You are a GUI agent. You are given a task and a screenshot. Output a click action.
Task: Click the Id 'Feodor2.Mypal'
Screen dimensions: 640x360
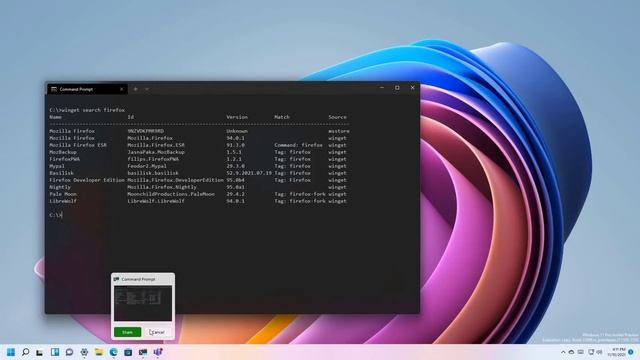click(x=147, y=166)
